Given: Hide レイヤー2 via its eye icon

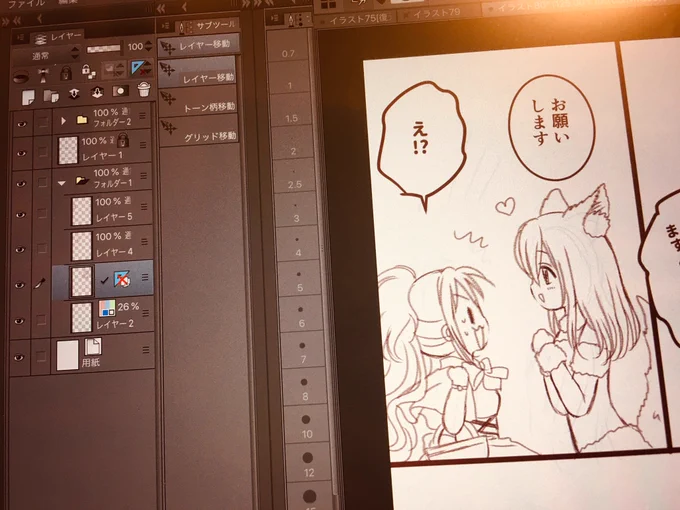Looking at the screenshot, I should [20, 320].
